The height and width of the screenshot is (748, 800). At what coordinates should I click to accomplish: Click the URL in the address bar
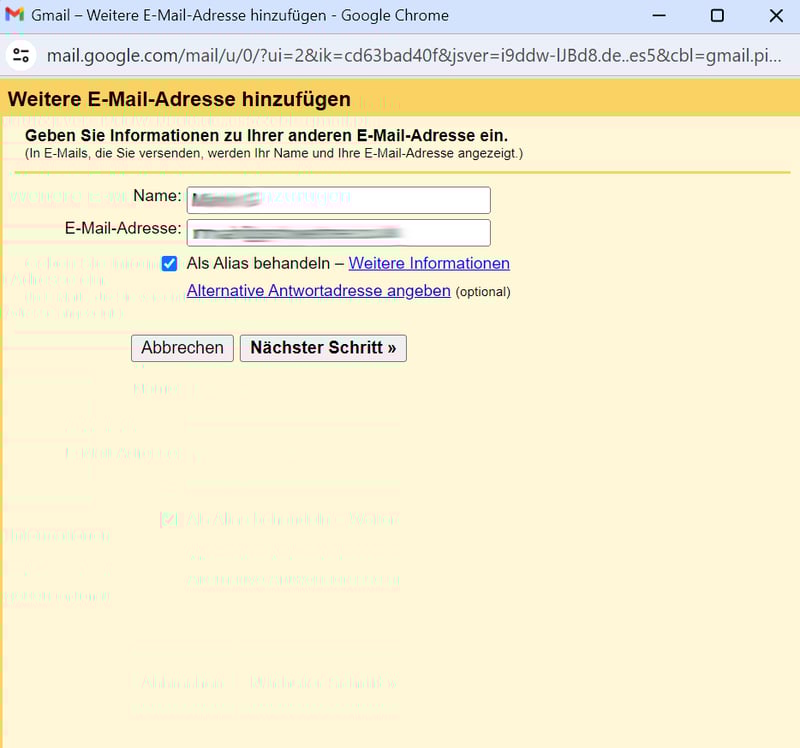point(413,55)
